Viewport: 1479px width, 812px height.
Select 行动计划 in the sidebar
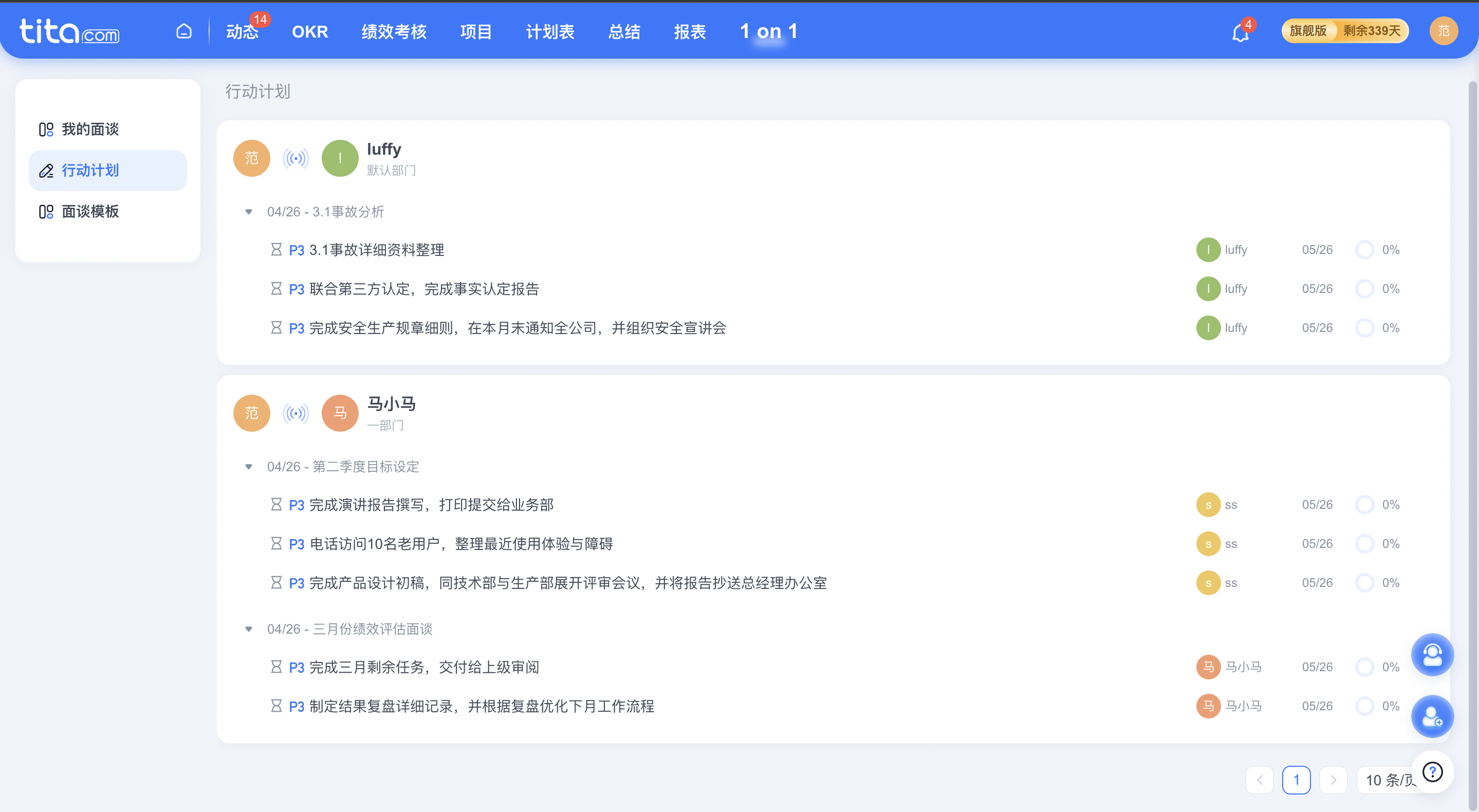pyautogui.click(x=108, y=171)
